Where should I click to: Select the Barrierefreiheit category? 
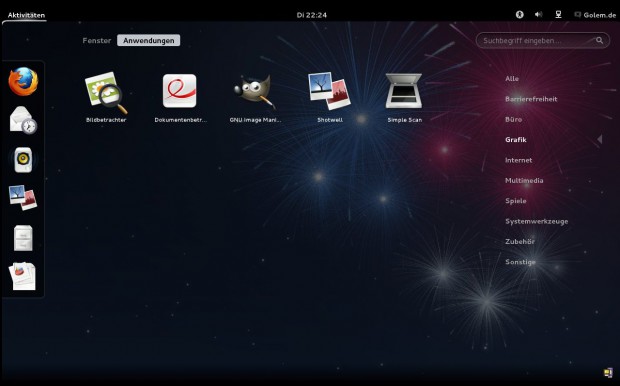point(531,99)
